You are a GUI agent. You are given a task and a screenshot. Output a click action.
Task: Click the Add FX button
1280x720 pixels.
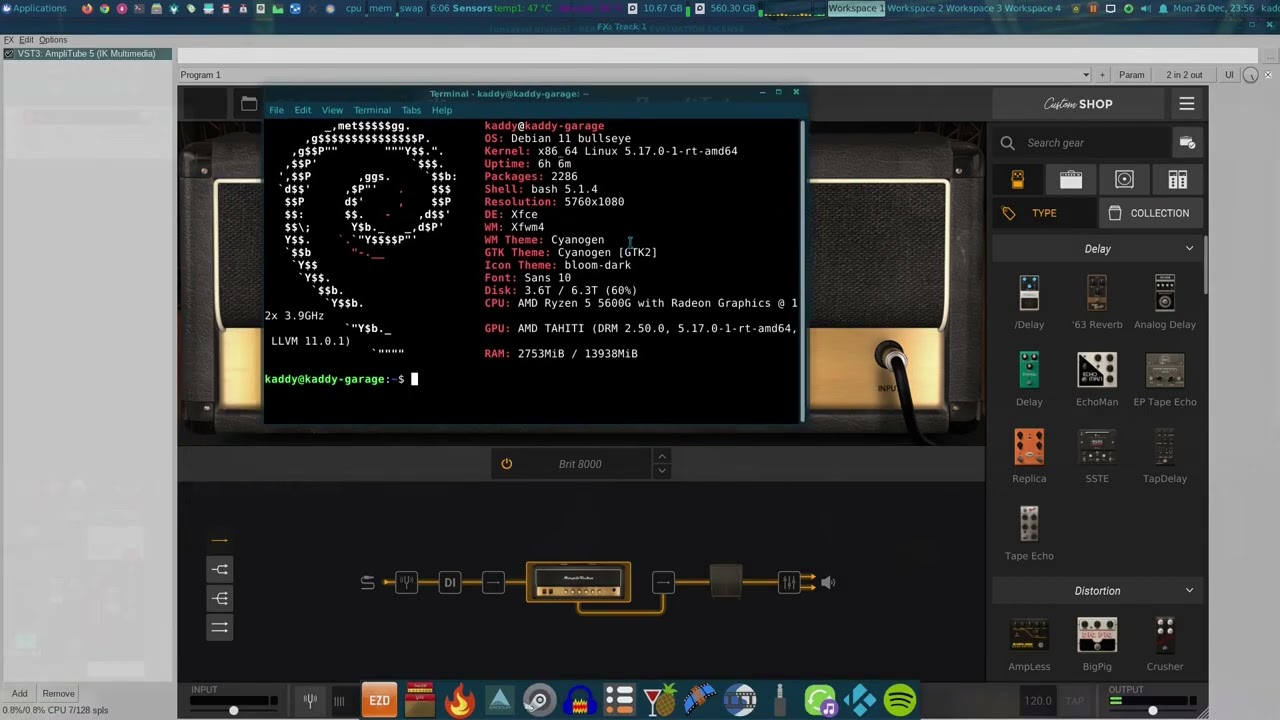(x=19, y=693)
